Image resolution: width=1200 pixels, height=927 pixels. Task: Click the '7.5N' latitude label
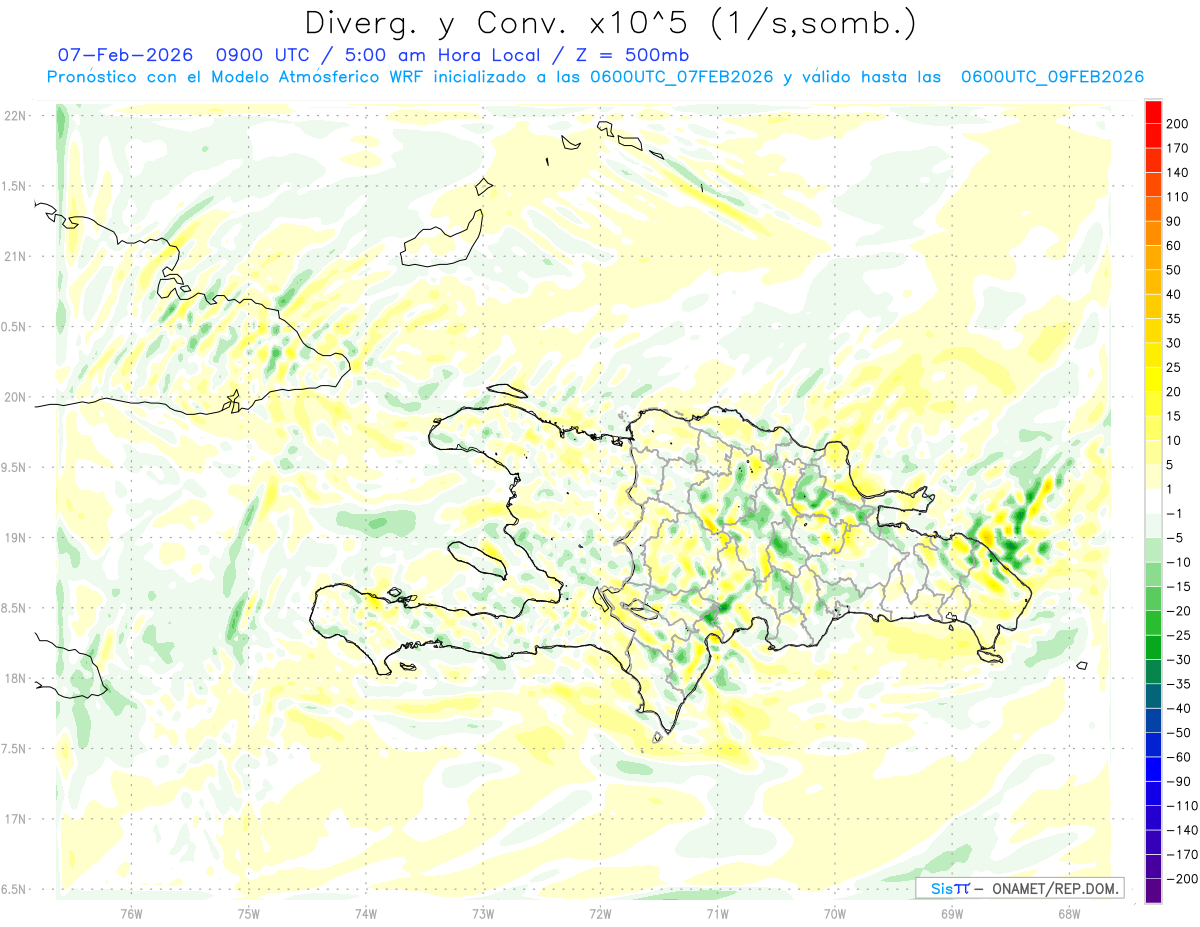pos(15,749)
